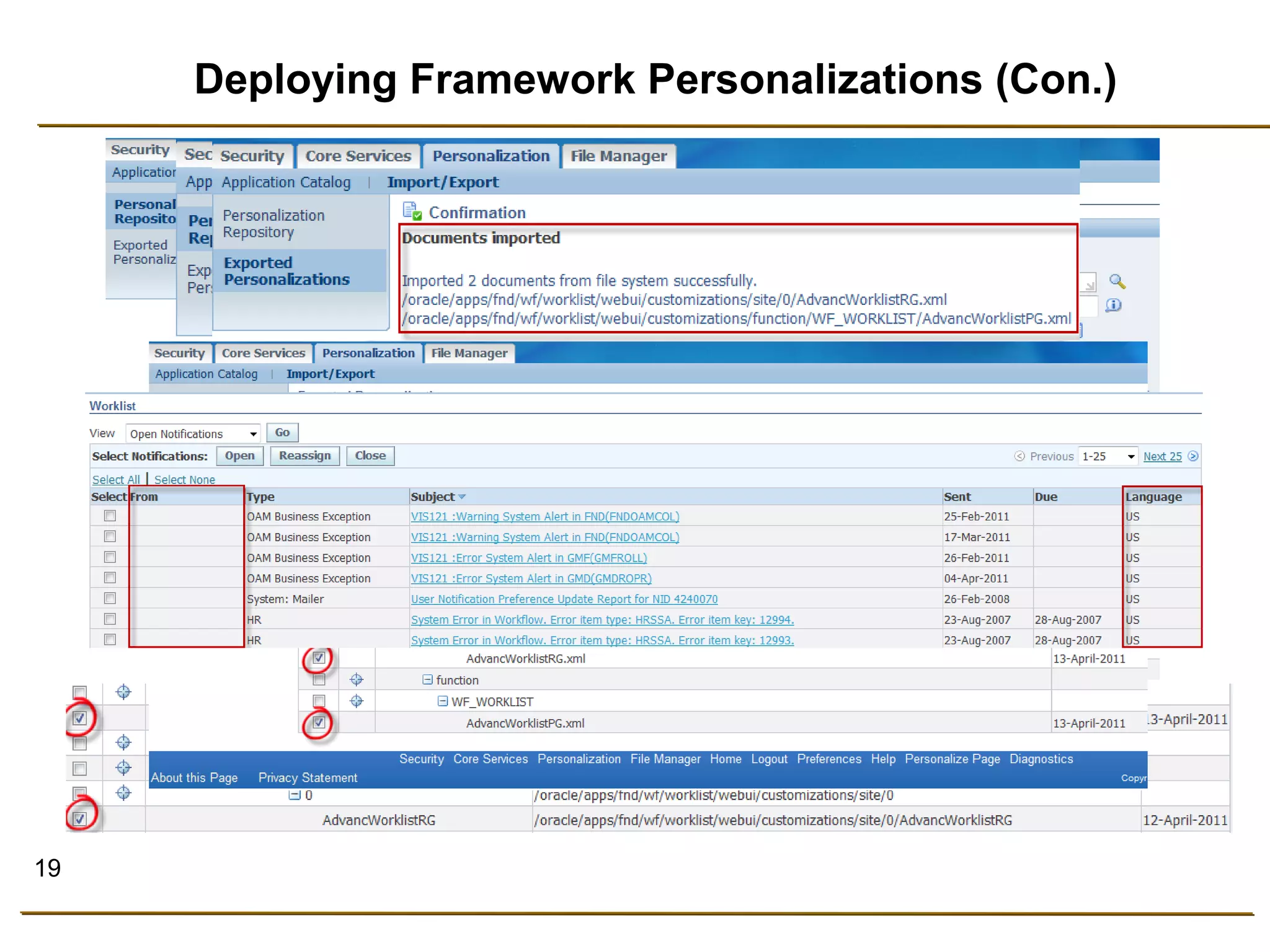Switch to the lower File Manager tab
This screenshot has height=952, width=1270.
[x=469, y=353]
